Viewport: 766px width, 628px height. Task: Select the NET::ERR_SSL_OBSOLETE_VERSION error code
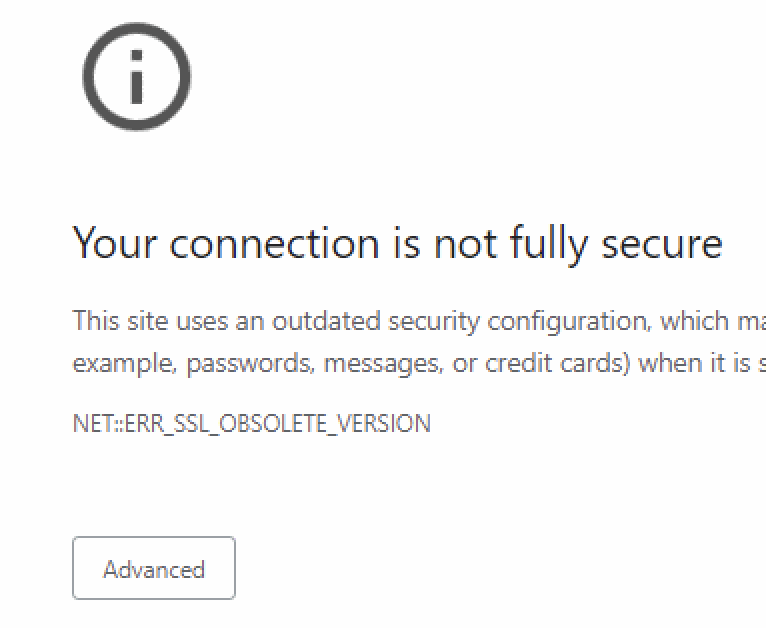[252, 423]
